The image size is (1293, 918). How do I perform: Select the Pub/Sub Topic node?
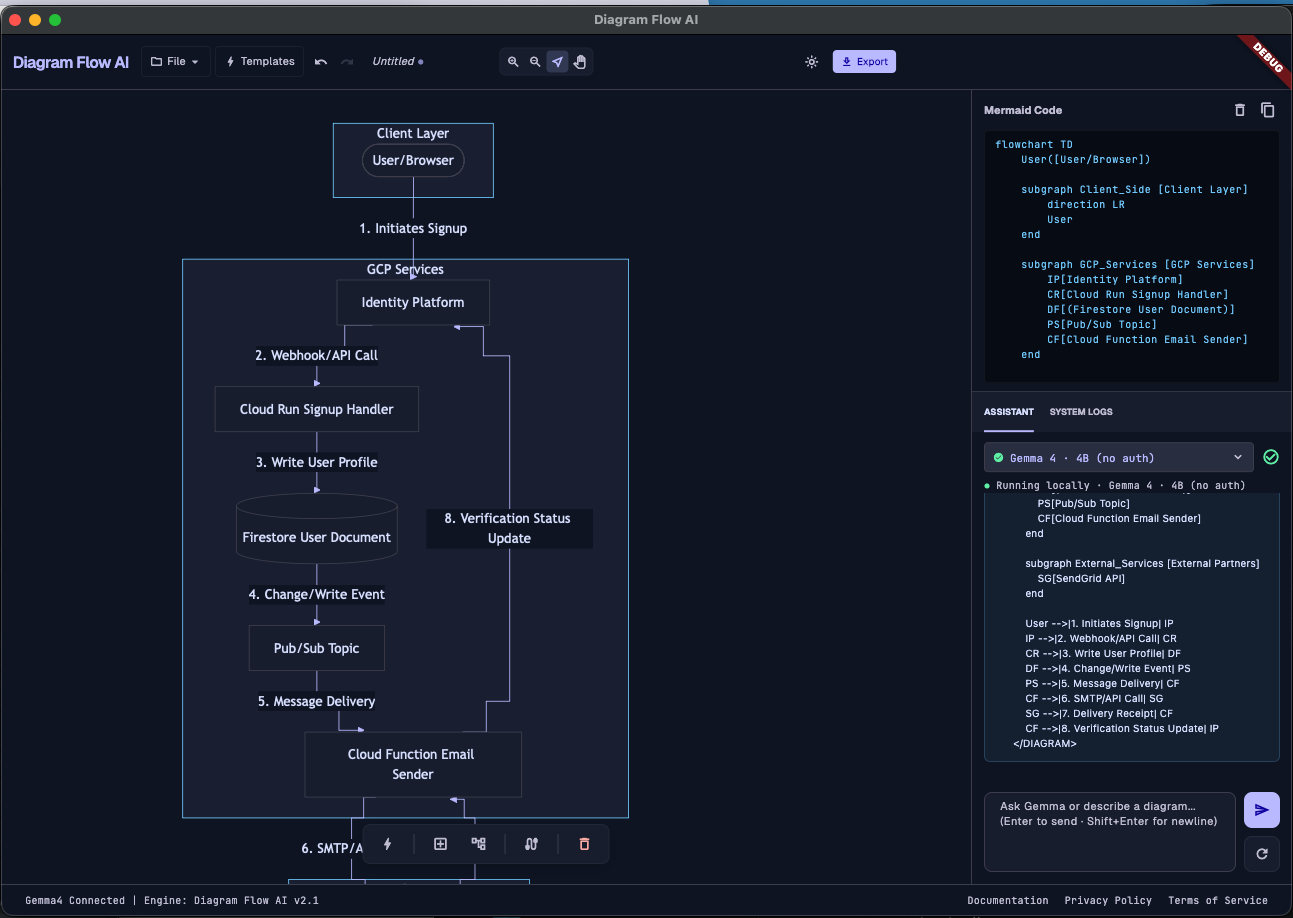click(317, 648)
